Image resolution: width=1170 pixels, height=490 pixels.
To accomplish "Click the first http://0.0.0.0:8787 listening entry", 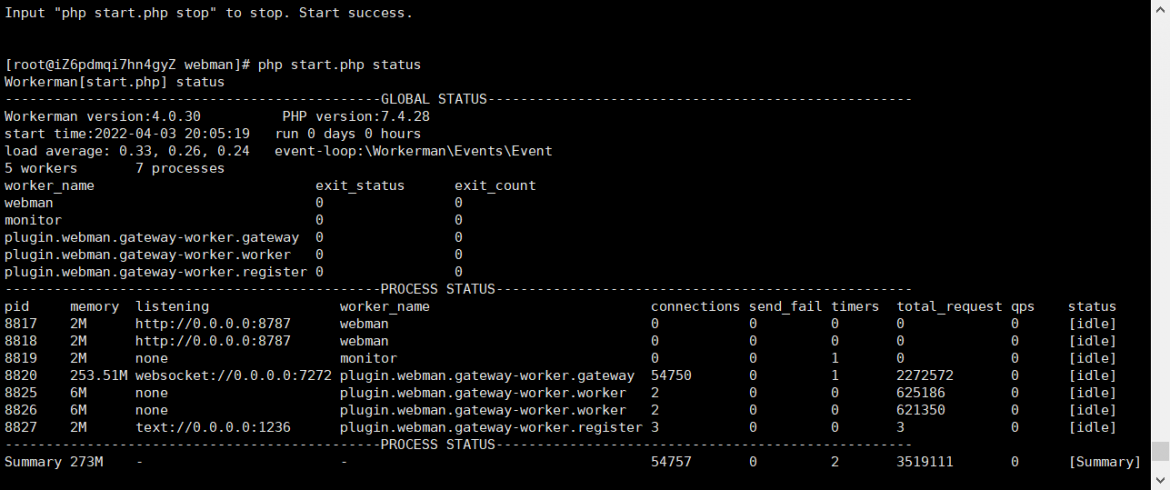I will [x=213, y=324].
